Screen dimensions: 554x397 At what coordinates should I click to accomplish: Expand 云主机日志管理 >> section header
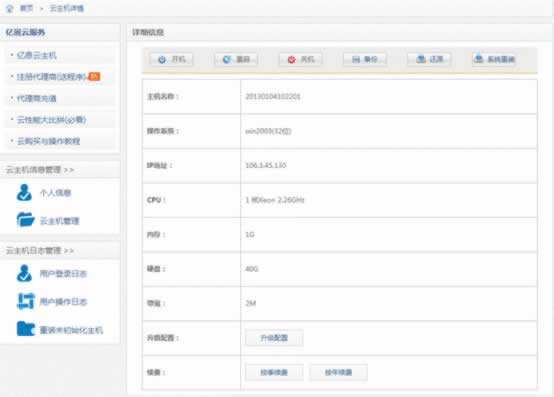[x=40, y=251]
